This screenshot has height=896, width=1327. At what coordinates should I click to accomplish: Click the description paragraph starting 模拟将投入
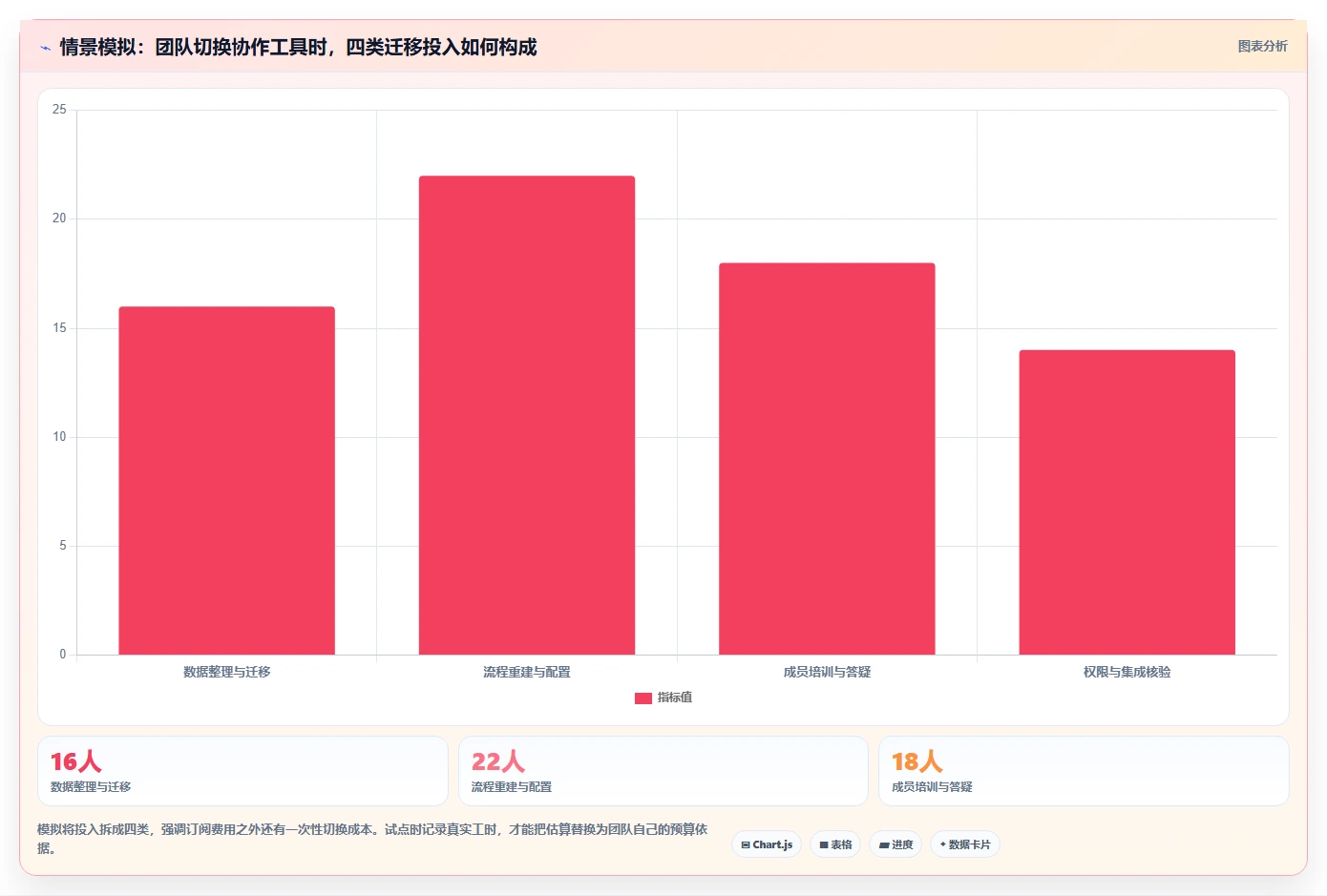tap(372, 839)
